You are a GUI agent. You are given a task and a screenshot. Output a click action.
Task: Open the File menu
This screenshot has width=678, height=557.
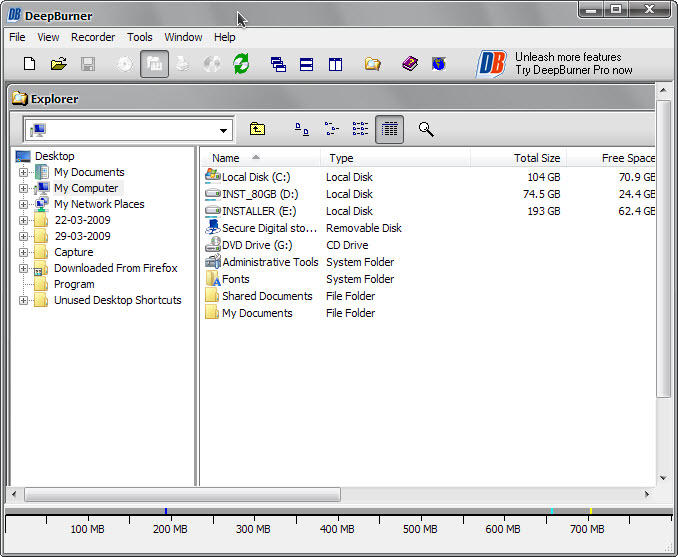[x=17, y=37]
